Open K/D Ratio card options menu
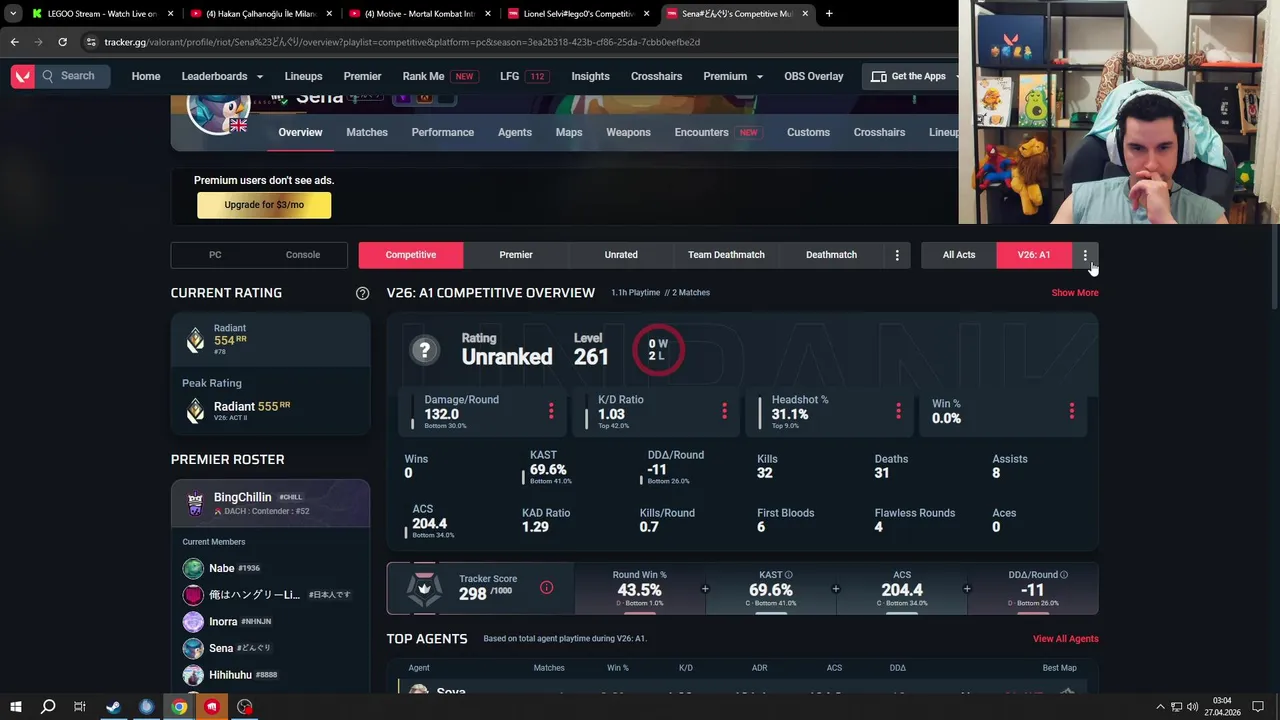Viewport: 1280px width, 720px height. pyautogui.click(x=724, y=411)
